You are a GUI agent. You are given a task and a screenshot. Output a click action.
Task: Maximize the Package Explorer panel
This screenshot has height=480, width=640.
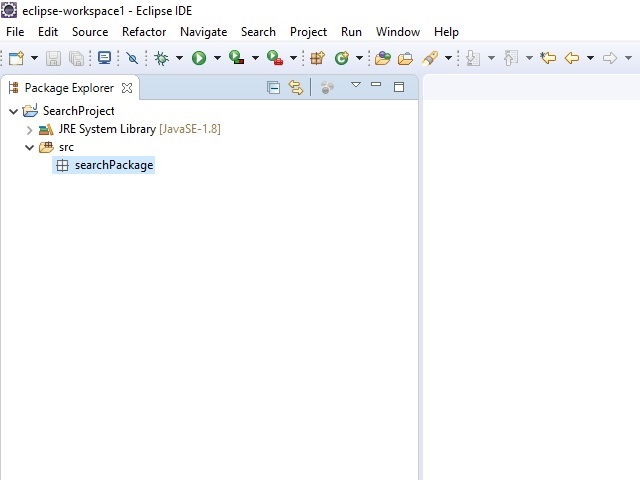[x=399, y=87]
